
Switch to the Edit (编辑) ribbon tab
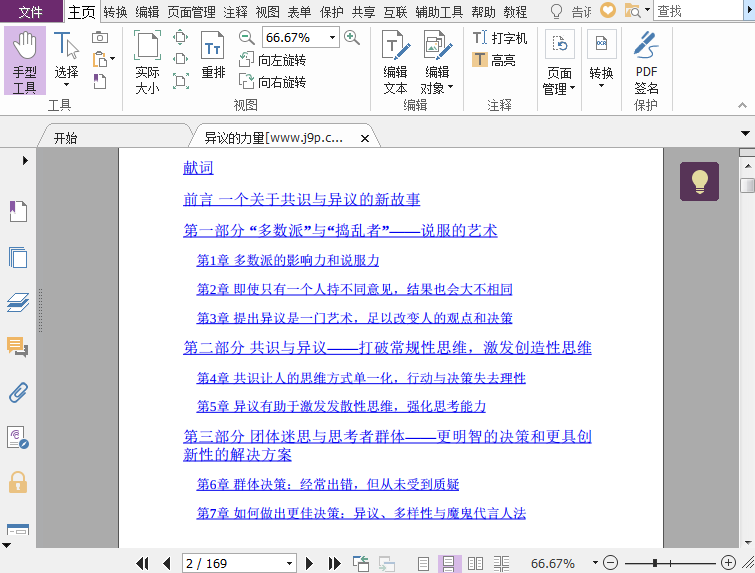(x=147, y=12)
